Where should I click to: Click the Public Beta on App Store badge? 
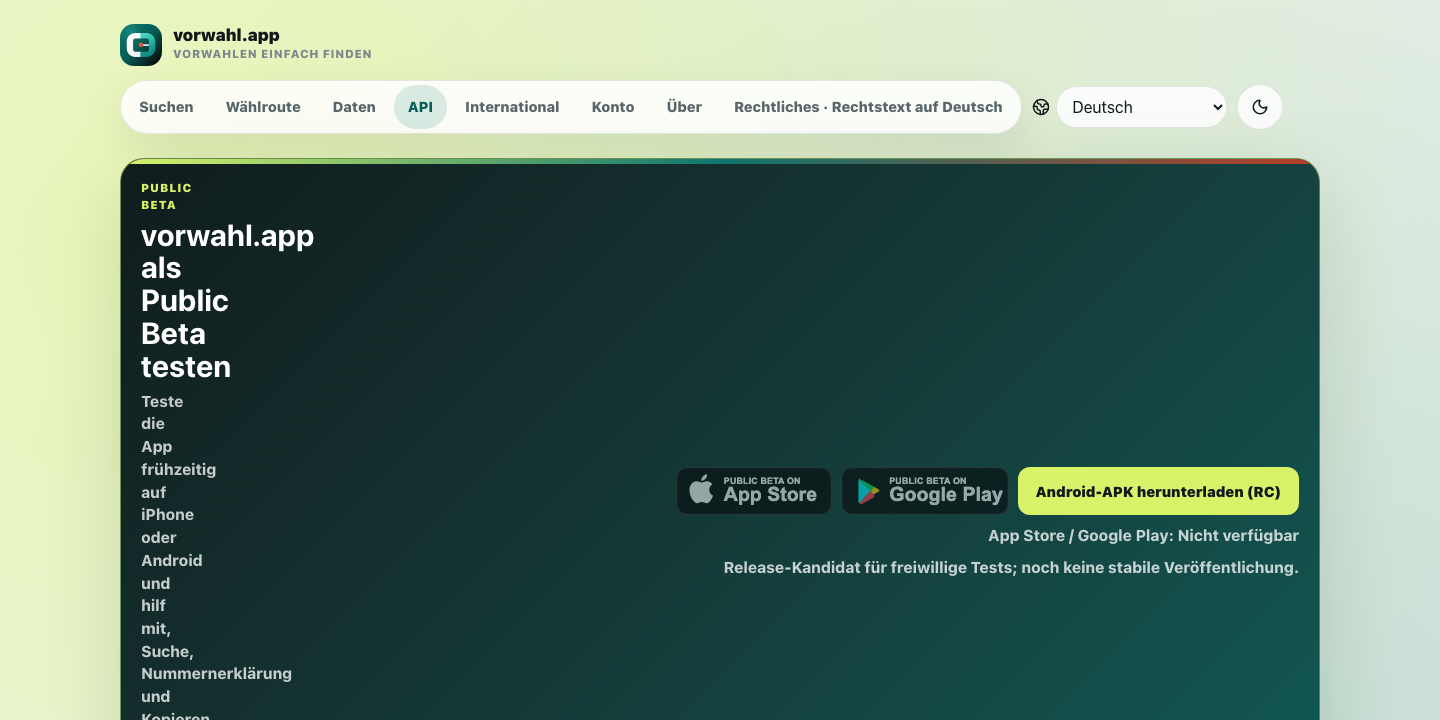[754, 491]
